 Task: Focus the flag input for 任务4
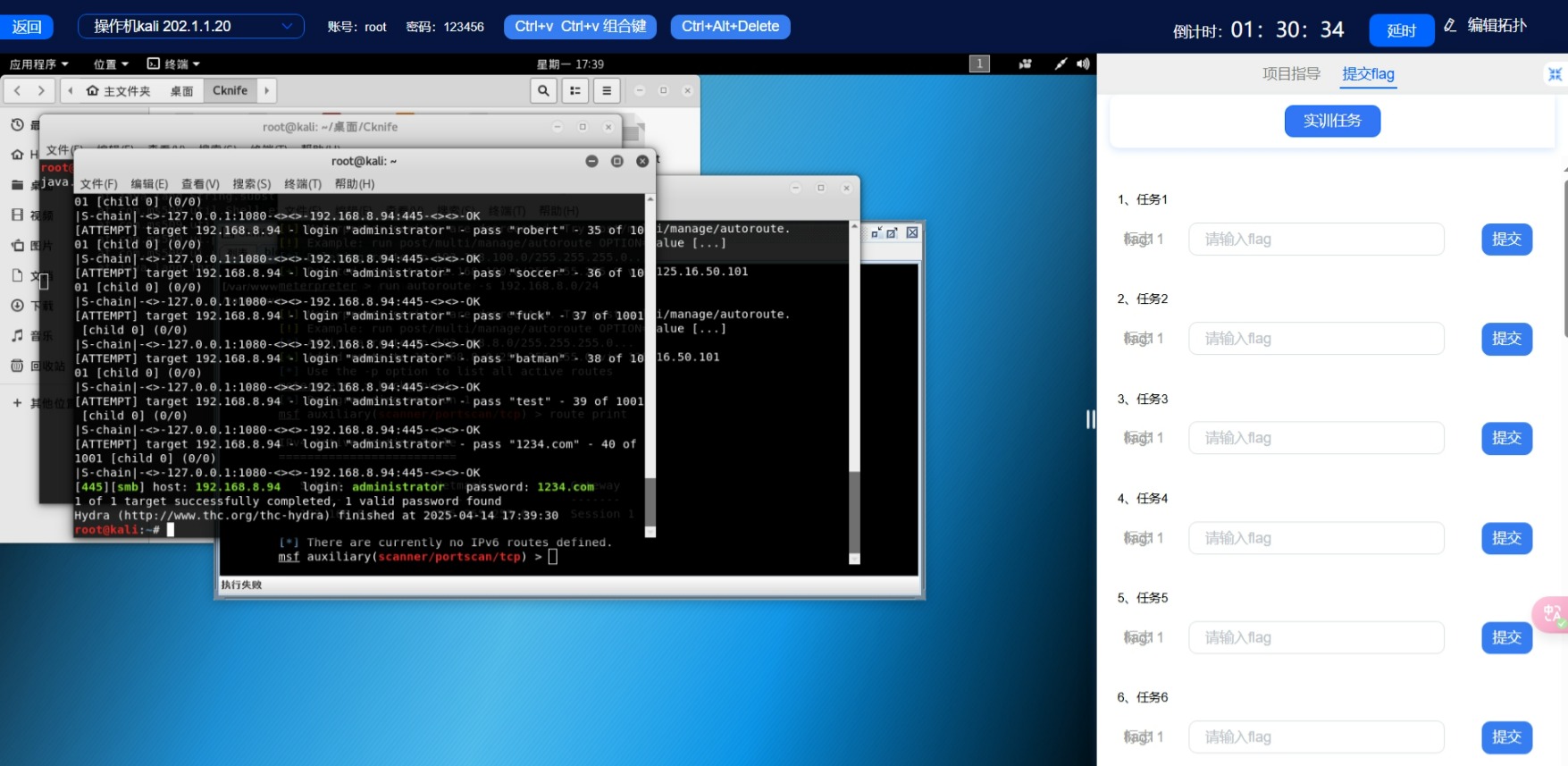1316,538
